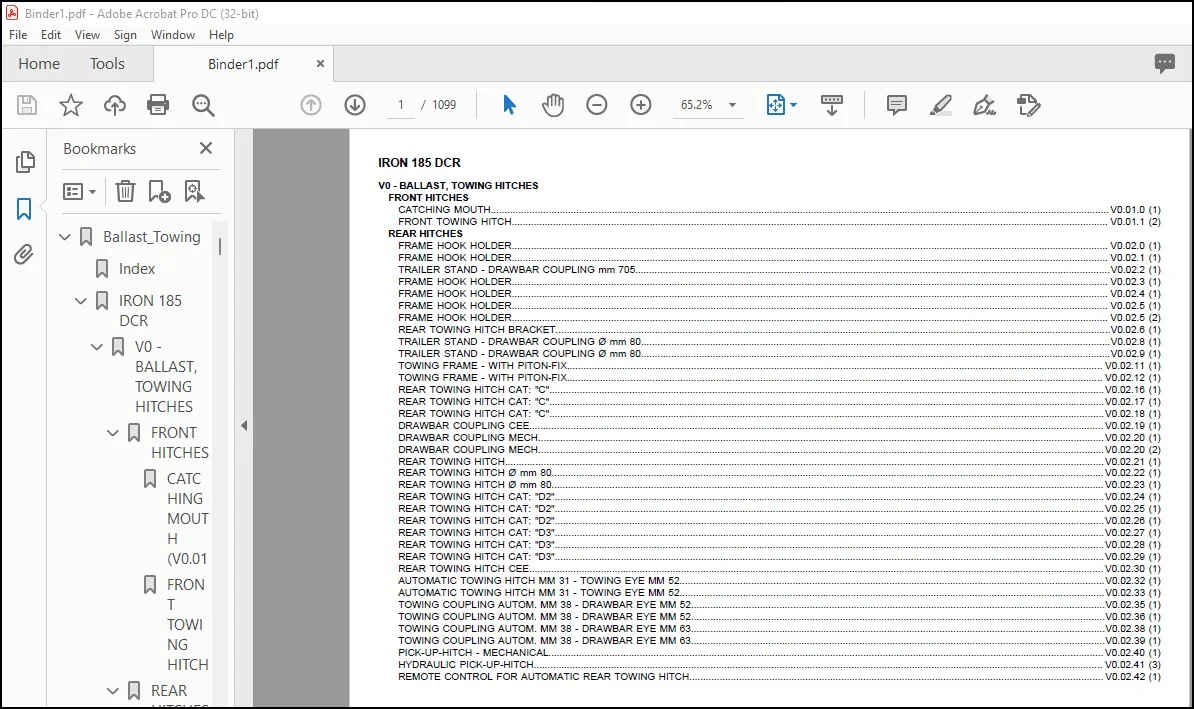Open the View menu
Image resolution: width=1194 pixels, height=709 pixels.
(87, 35)
